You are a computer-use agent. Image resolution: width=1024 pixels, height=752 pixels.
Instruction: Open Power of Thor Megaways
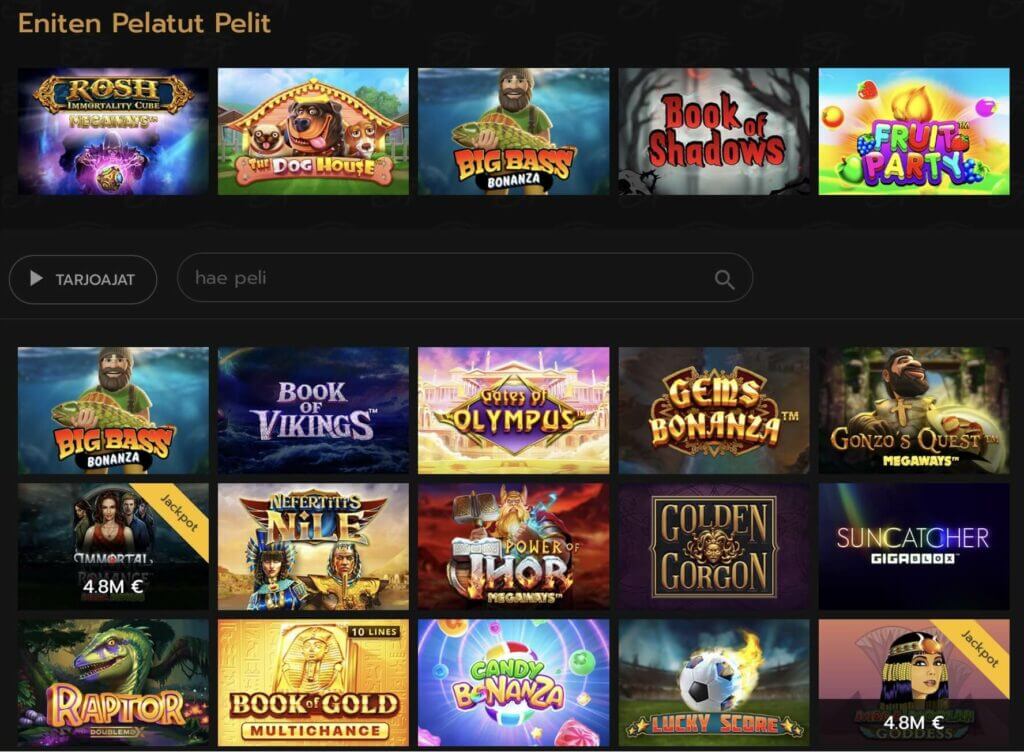tap(513, 546)
